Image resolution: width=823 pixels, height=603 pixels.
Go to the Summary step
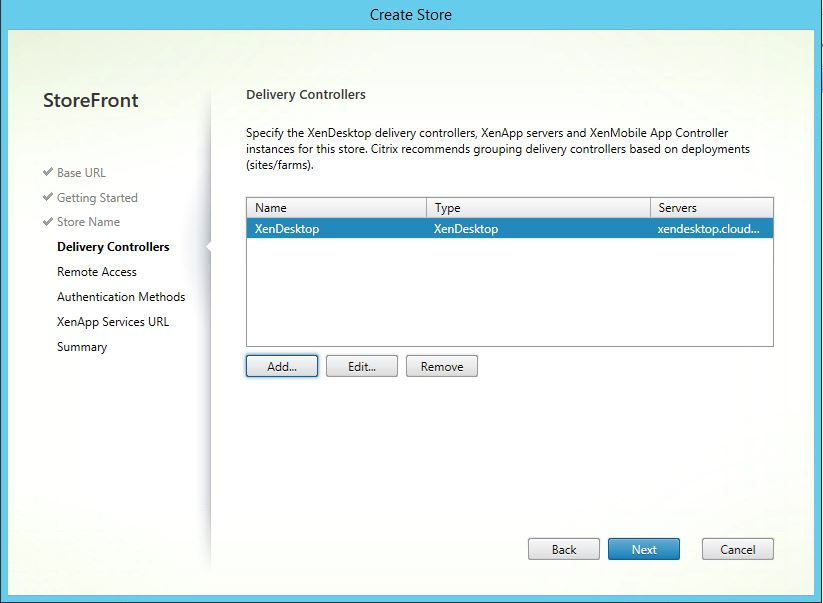click(82, 347)
